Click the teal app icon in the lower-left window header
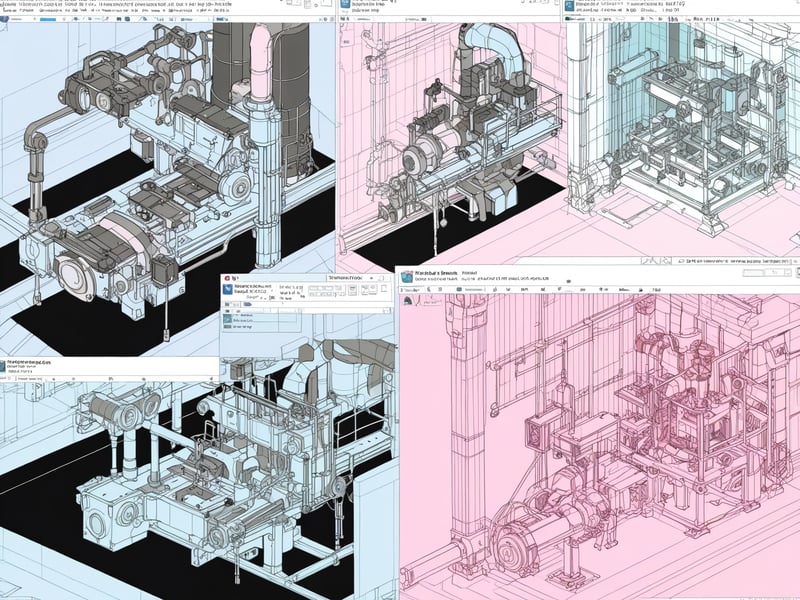The width and height of the screenshot is (800, 600). [2, 366]
